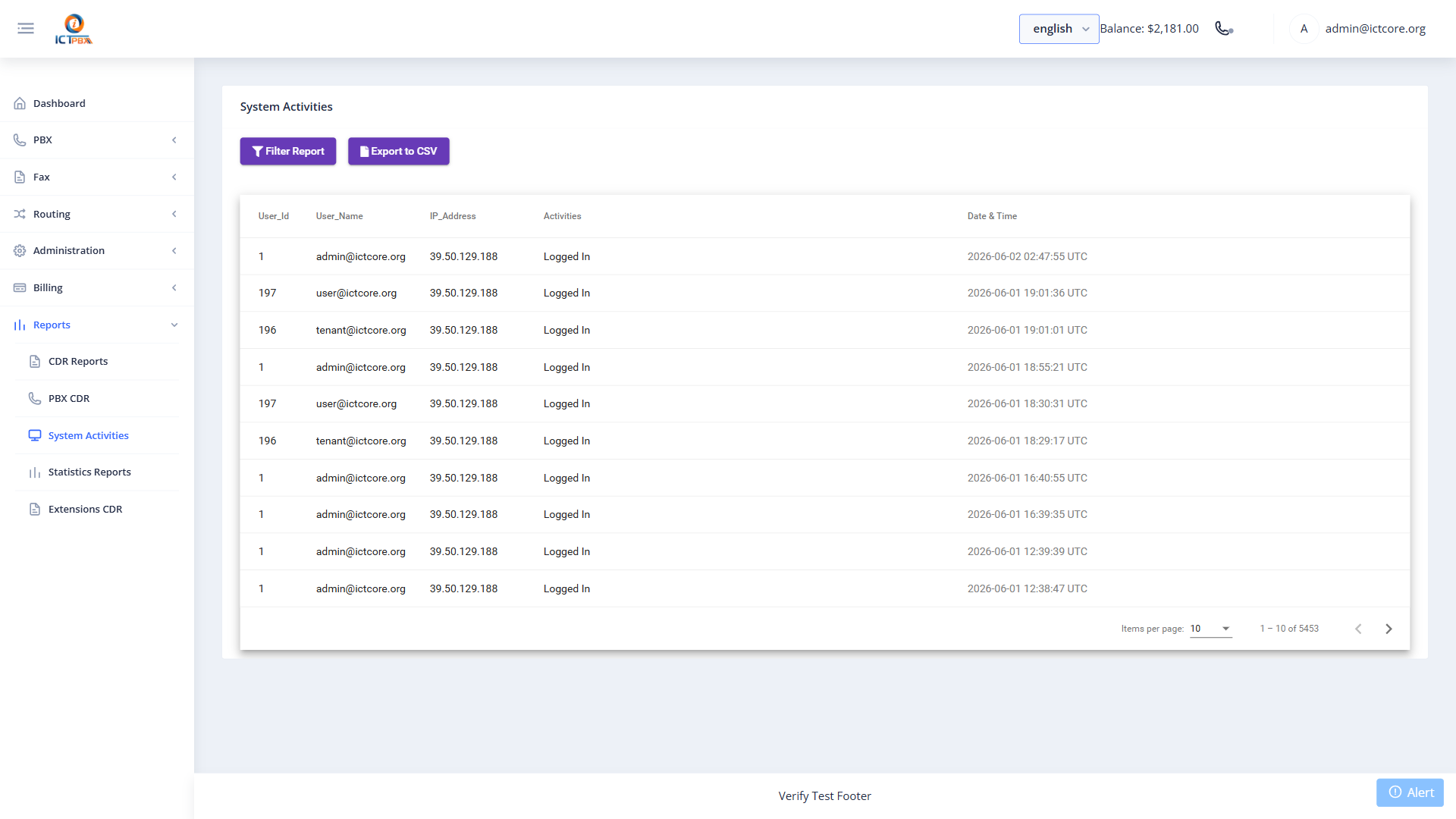The height and width of the screenshot is (819, 1456).
Task: Open the user avatar 'A' icon
Action: tap(1304, 29)
